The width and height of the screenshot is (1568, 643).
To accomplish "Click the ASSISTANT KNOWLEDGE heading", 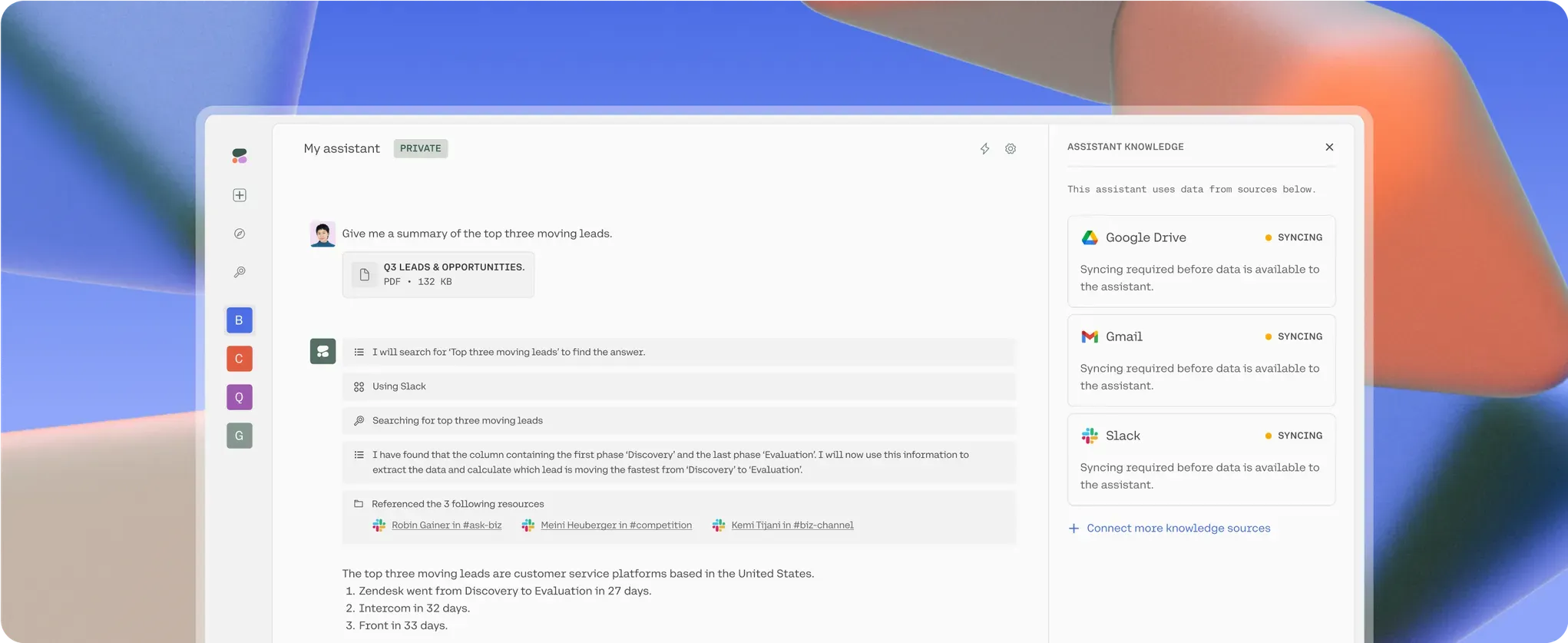I will tap(1125, 147).
